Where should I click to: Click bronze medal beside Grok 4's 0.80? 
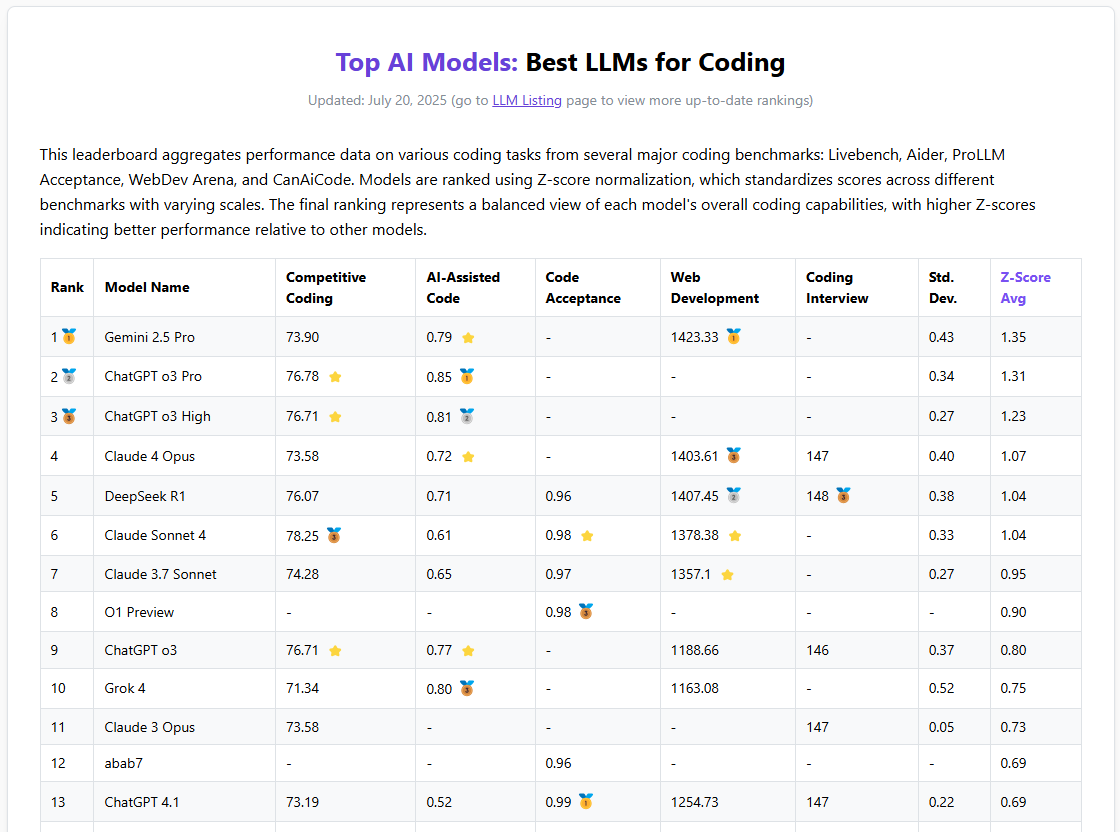coord(467,688)
